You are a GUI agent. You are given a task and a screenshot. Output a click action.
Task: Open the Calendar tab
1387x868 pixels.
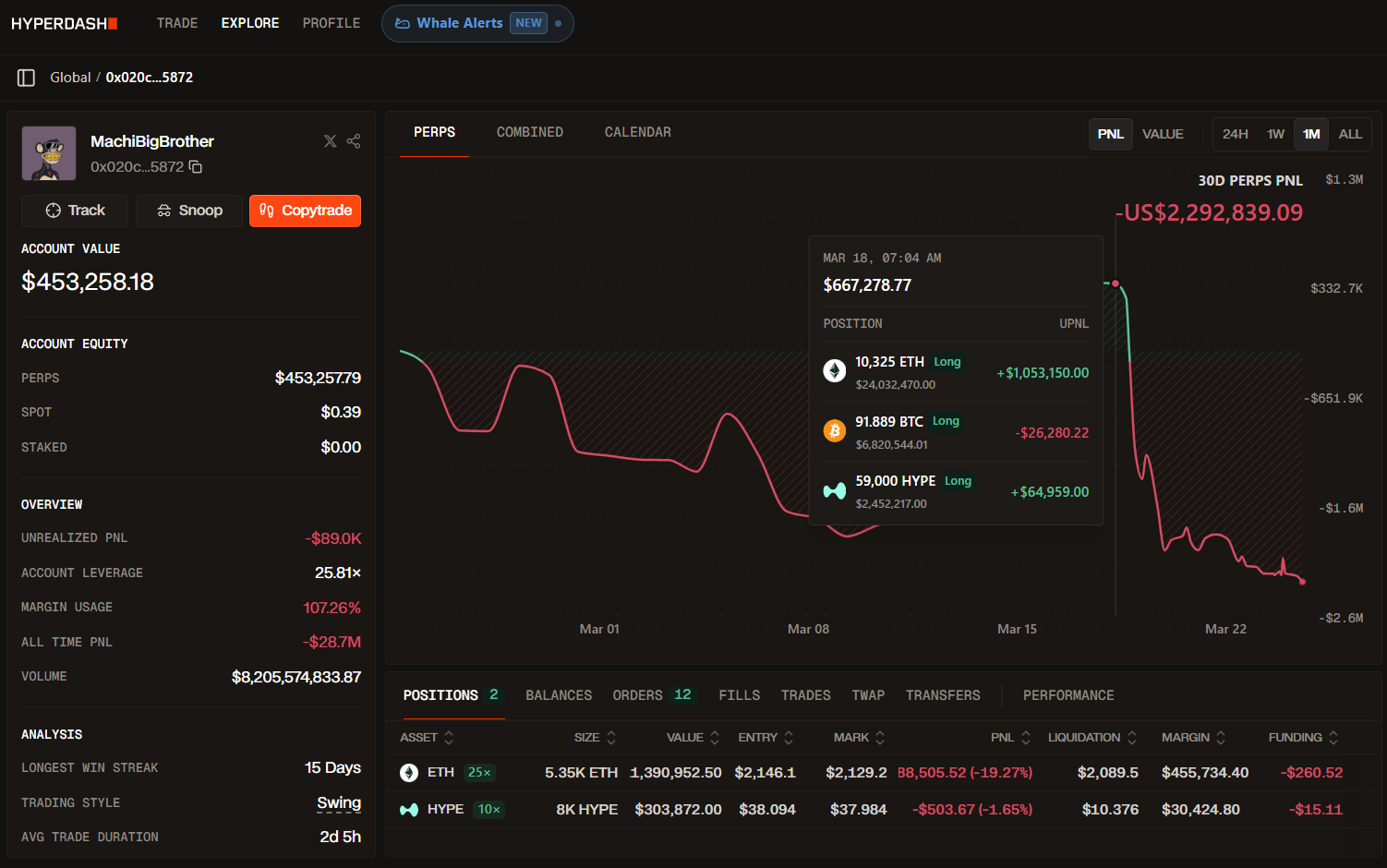[x=638, y=132]
